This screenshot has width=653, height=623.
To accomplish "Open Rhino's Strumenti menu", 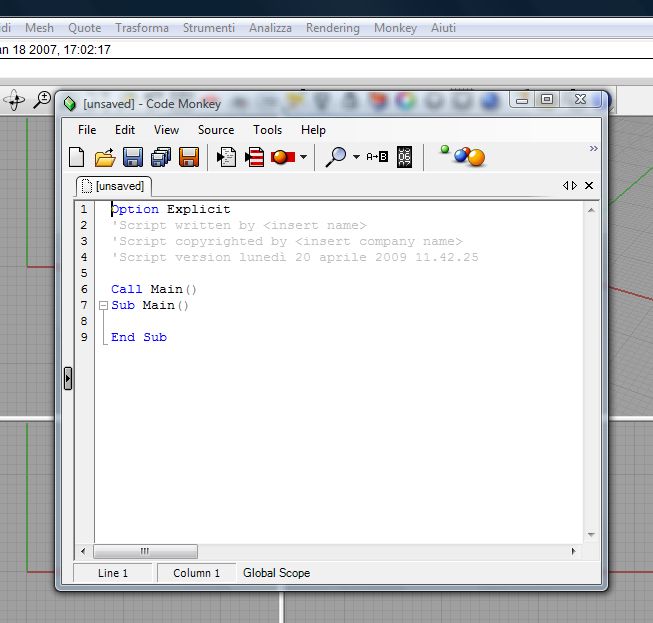I will tap(209, 28).
